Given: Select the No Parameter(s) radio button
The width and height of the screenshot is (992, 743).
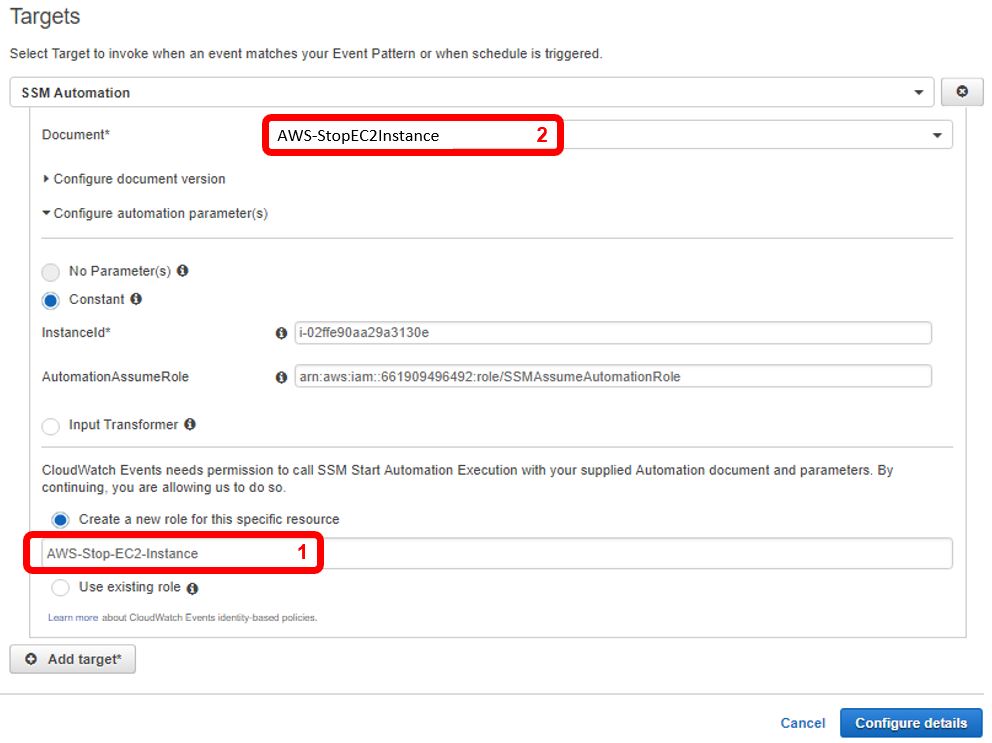Looking at the screenshot, I should pos(51,272).
